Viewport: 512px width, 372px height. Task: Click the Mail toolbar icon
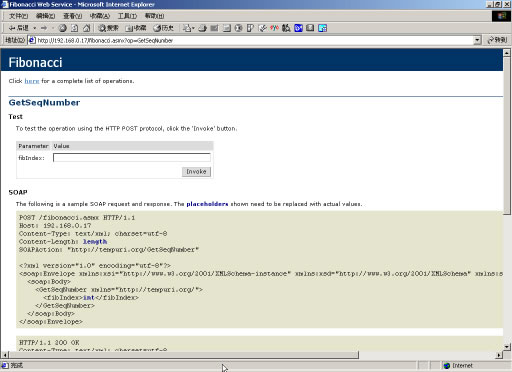click(187, 28)
